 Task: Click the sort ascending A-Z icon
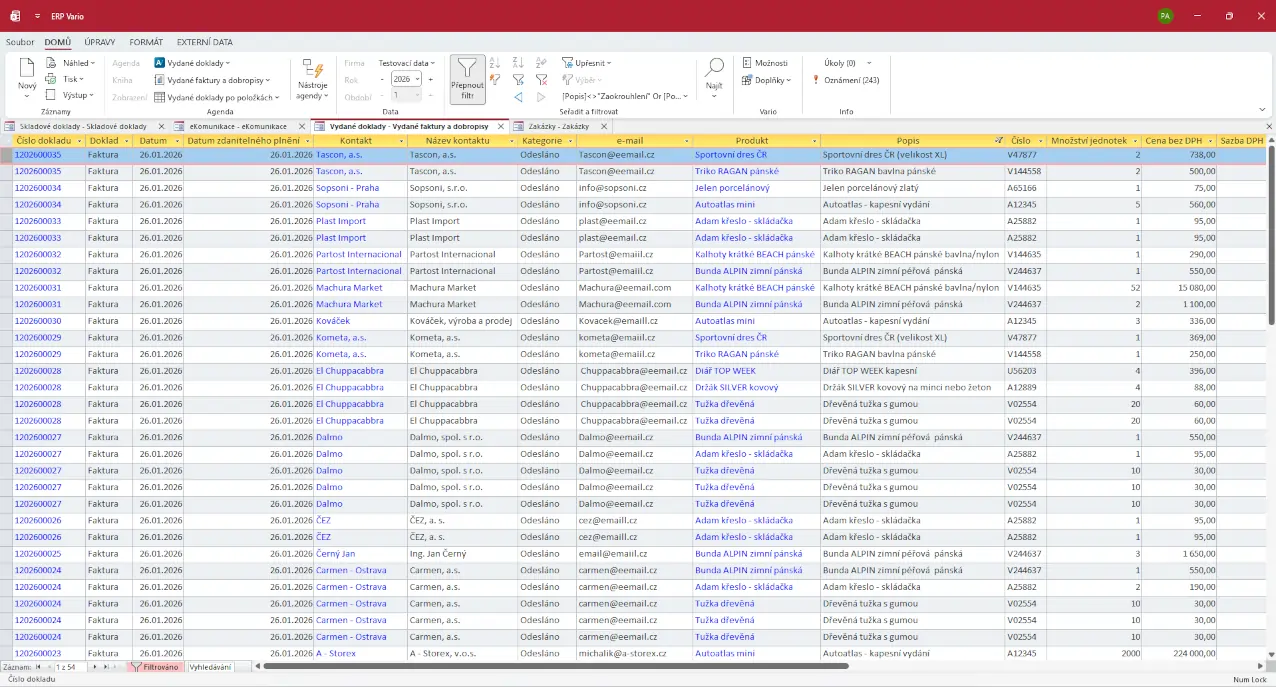point(495,63)
